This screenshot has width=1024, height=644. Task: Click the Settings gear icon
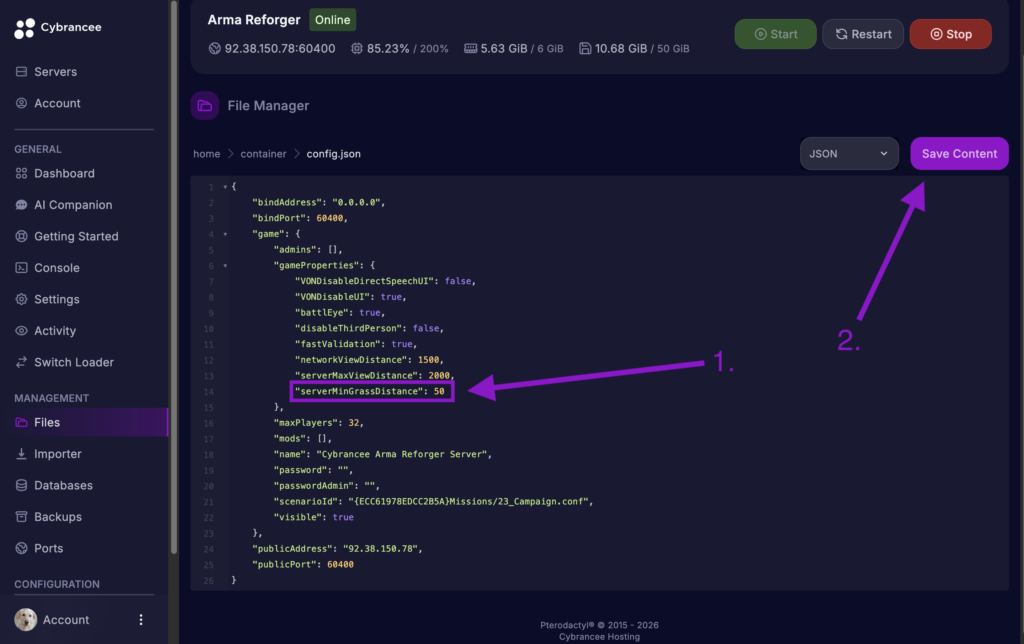(22, 299)
